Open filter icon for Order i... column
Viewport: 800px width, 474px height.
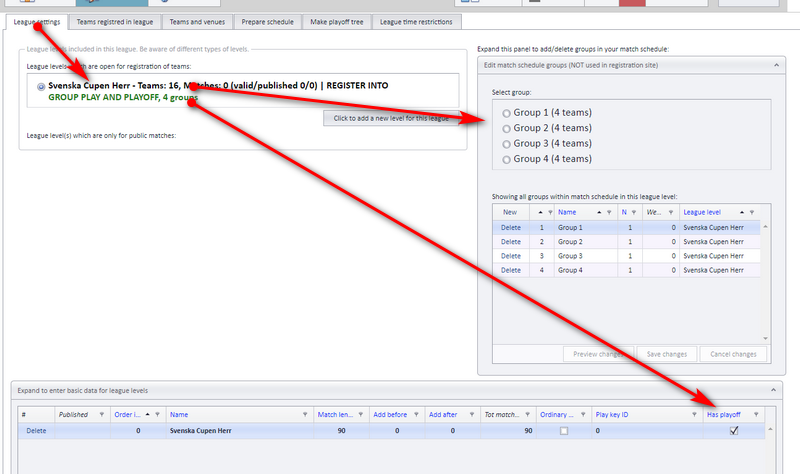157,414
